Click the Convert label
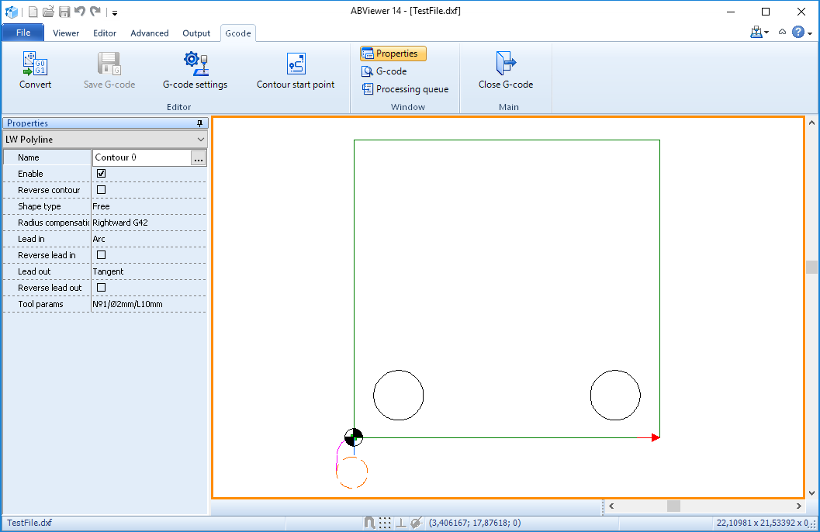Viewport: 820px width, 532px height. (x=35, y=85)
